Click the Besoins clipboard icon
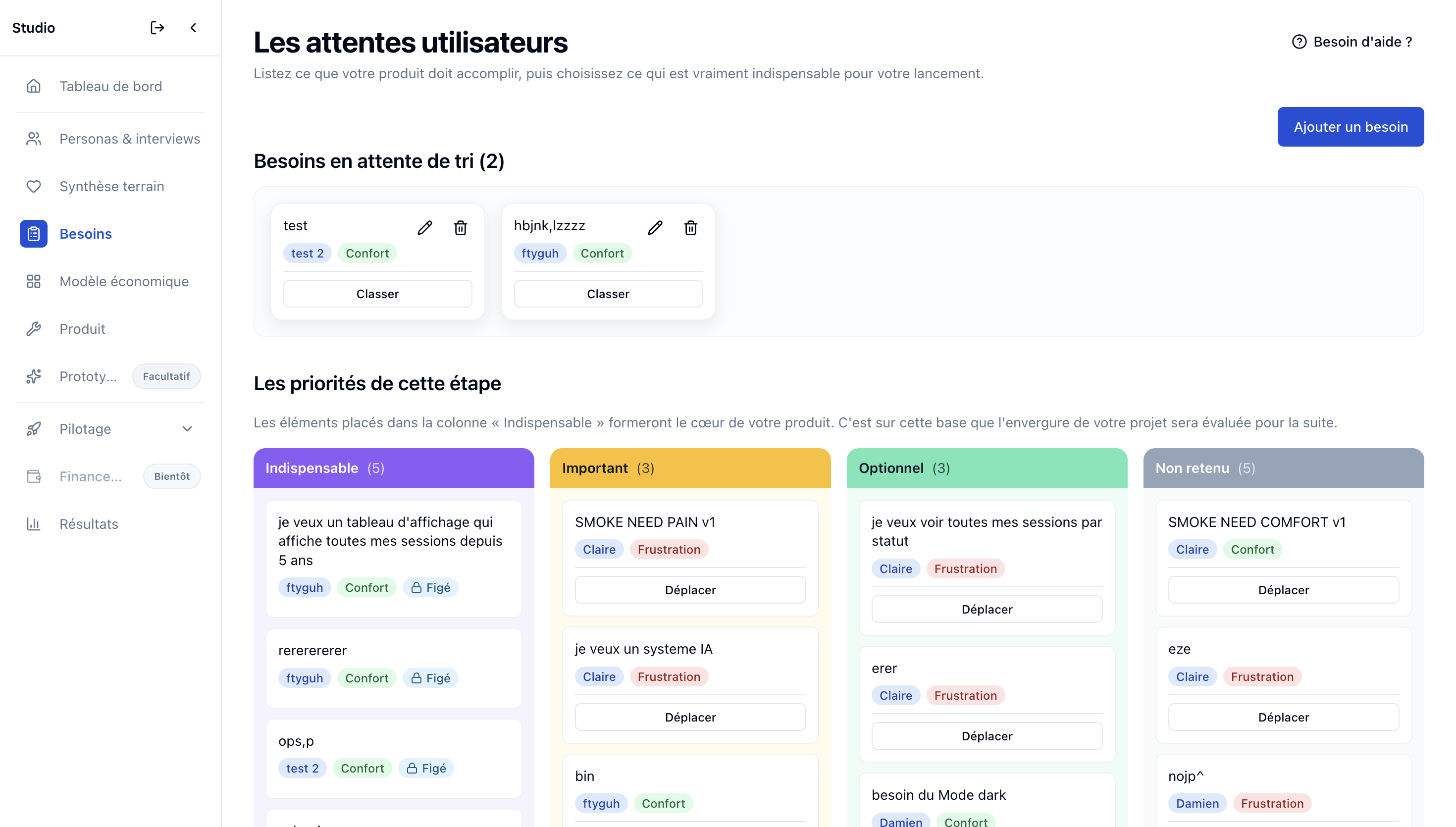The image size is (1456, 827). 34,233
